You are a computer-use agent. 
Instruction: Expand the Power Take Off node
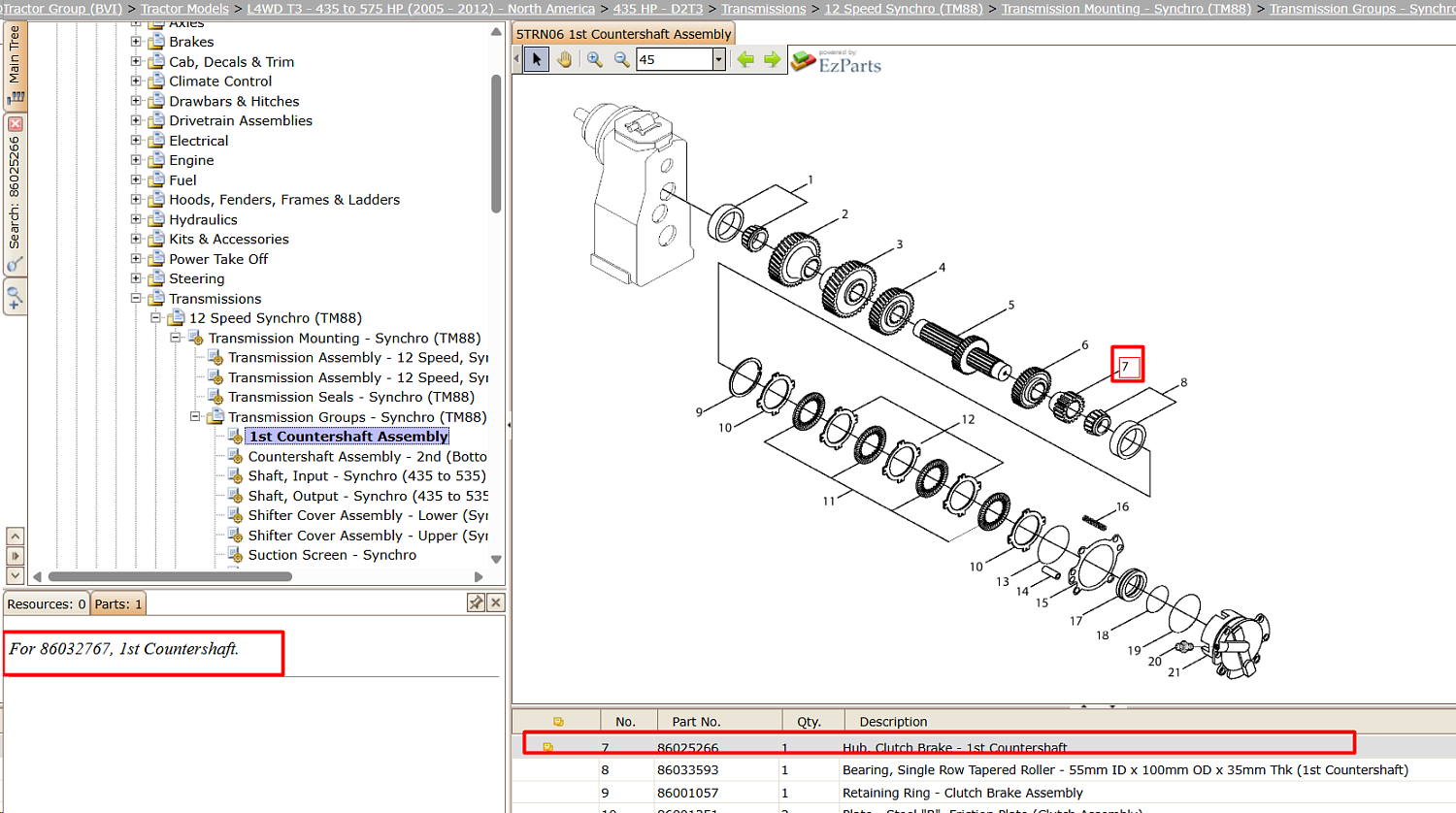[136, 259]
